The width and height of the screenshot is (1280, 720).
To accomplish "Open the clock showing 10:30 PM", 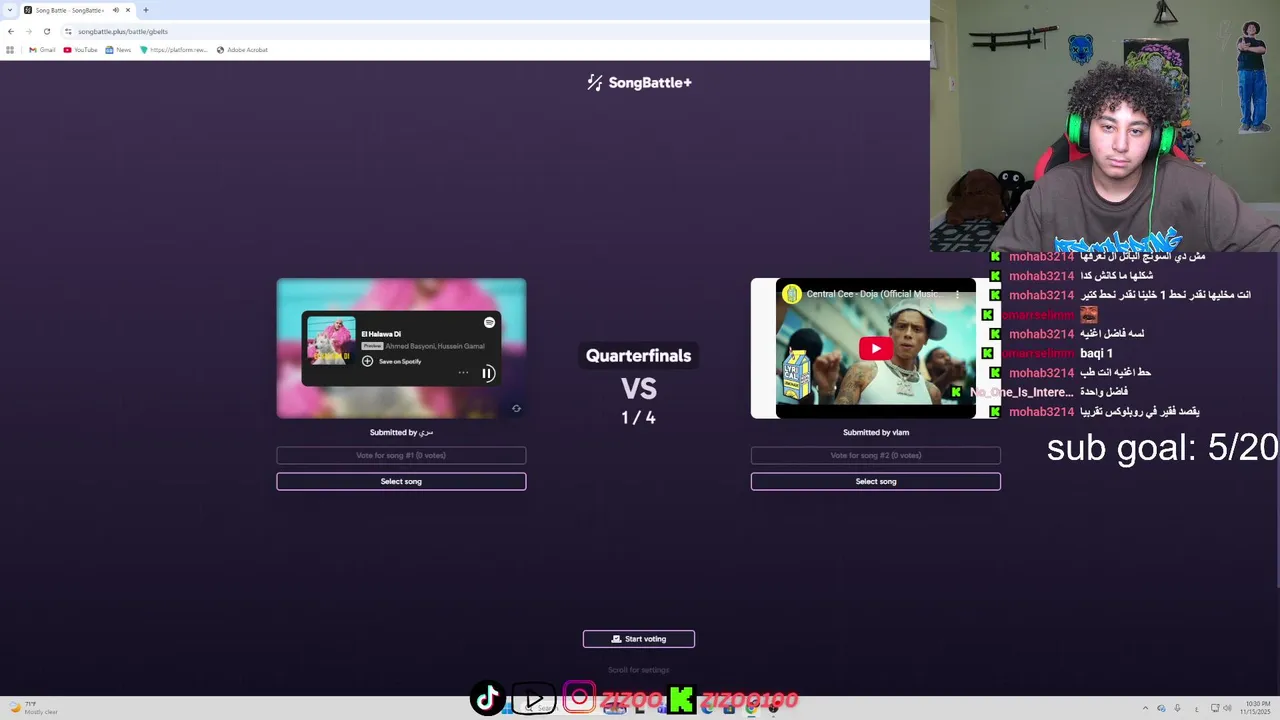I will (1257, 708).
